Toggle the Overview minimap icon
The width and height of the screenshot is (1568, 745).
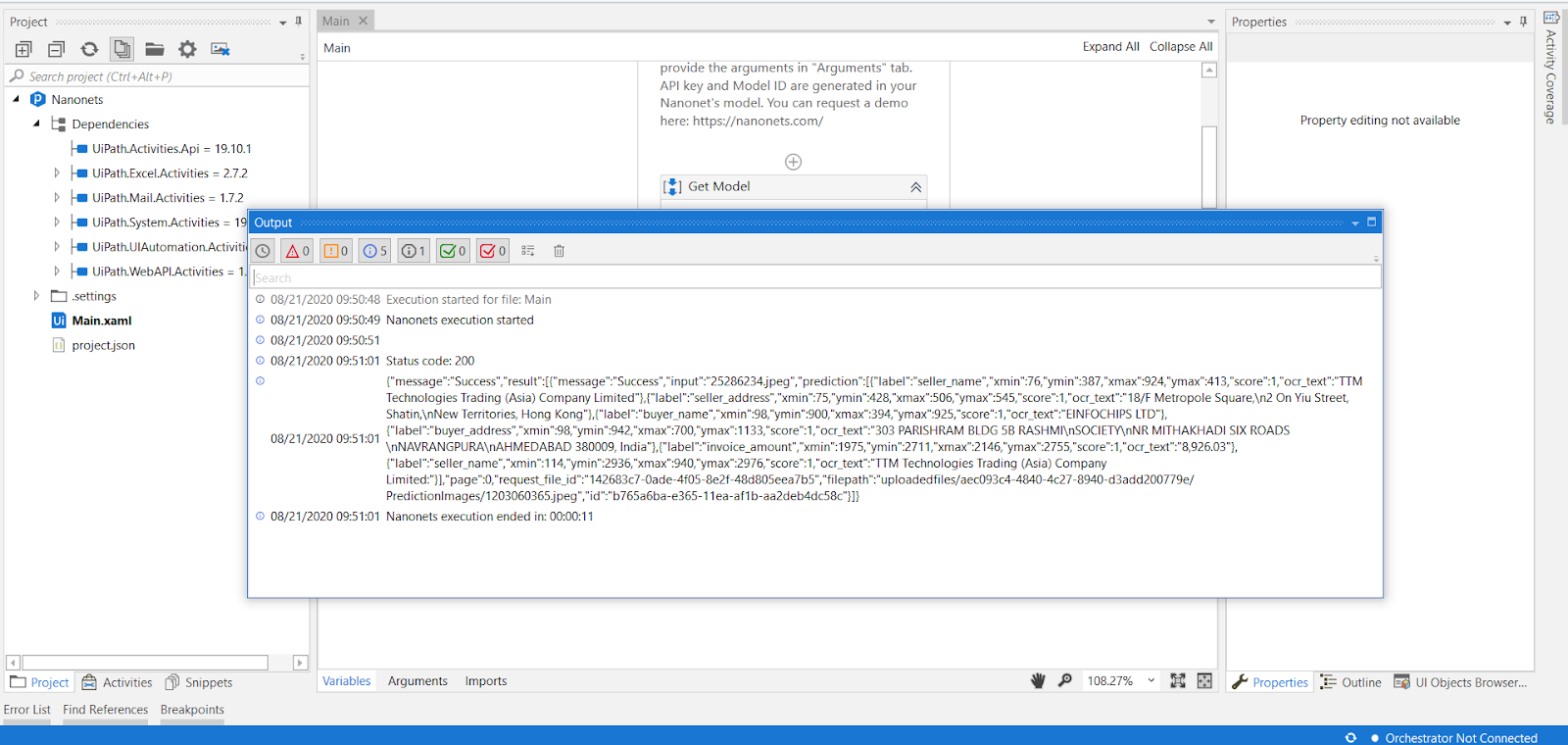1204,680
